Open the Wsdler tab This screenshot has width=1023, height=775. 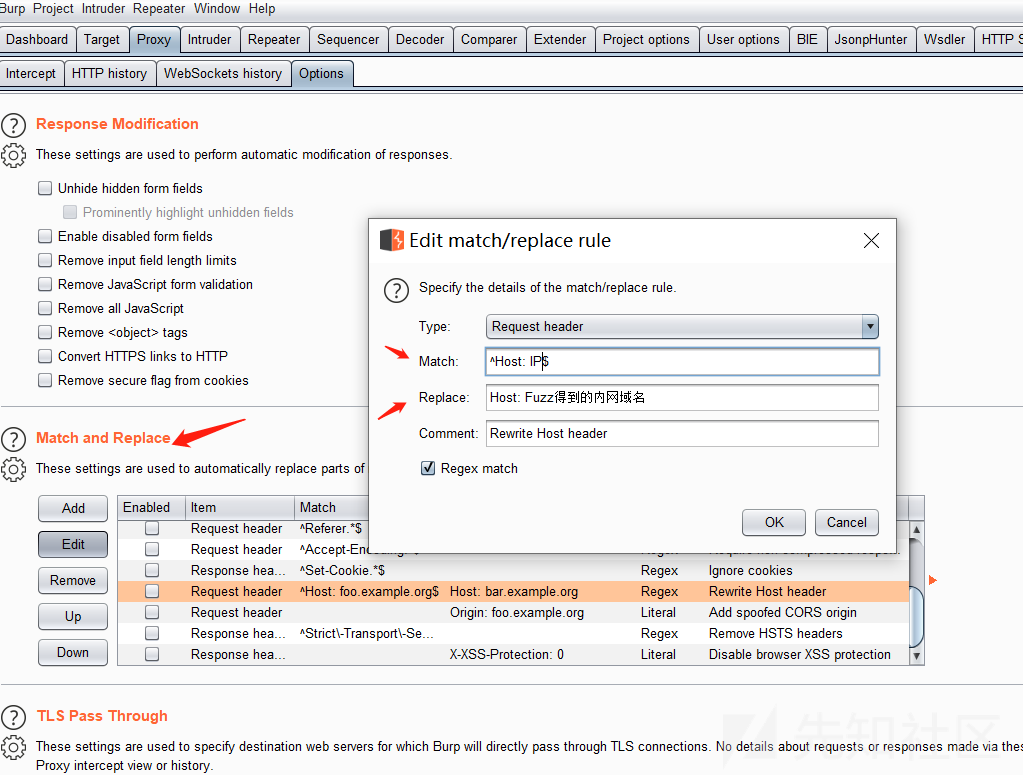point(944,40)
